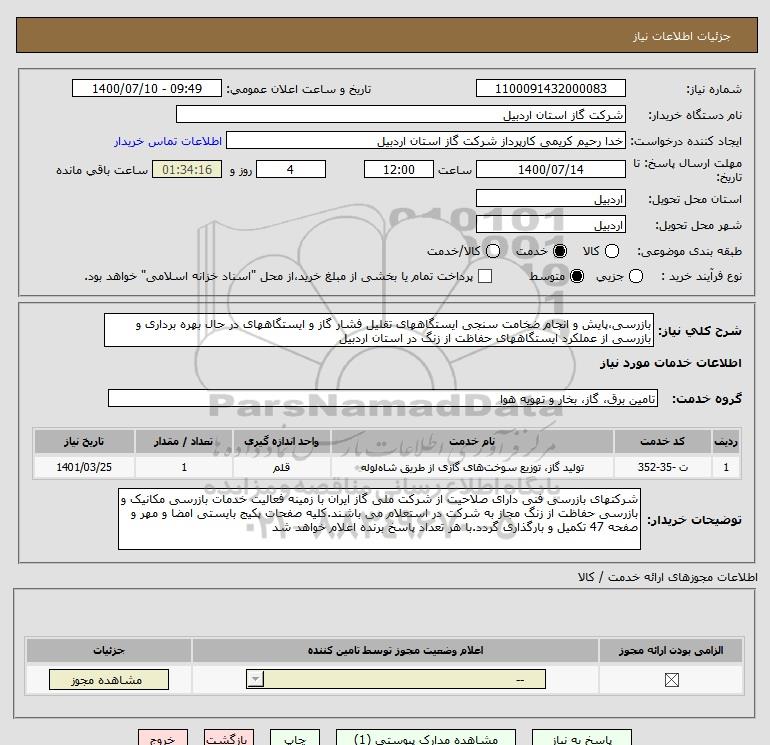Select the کالا/خدمت radio button
The image size is (770, 745).
(493, 251)
